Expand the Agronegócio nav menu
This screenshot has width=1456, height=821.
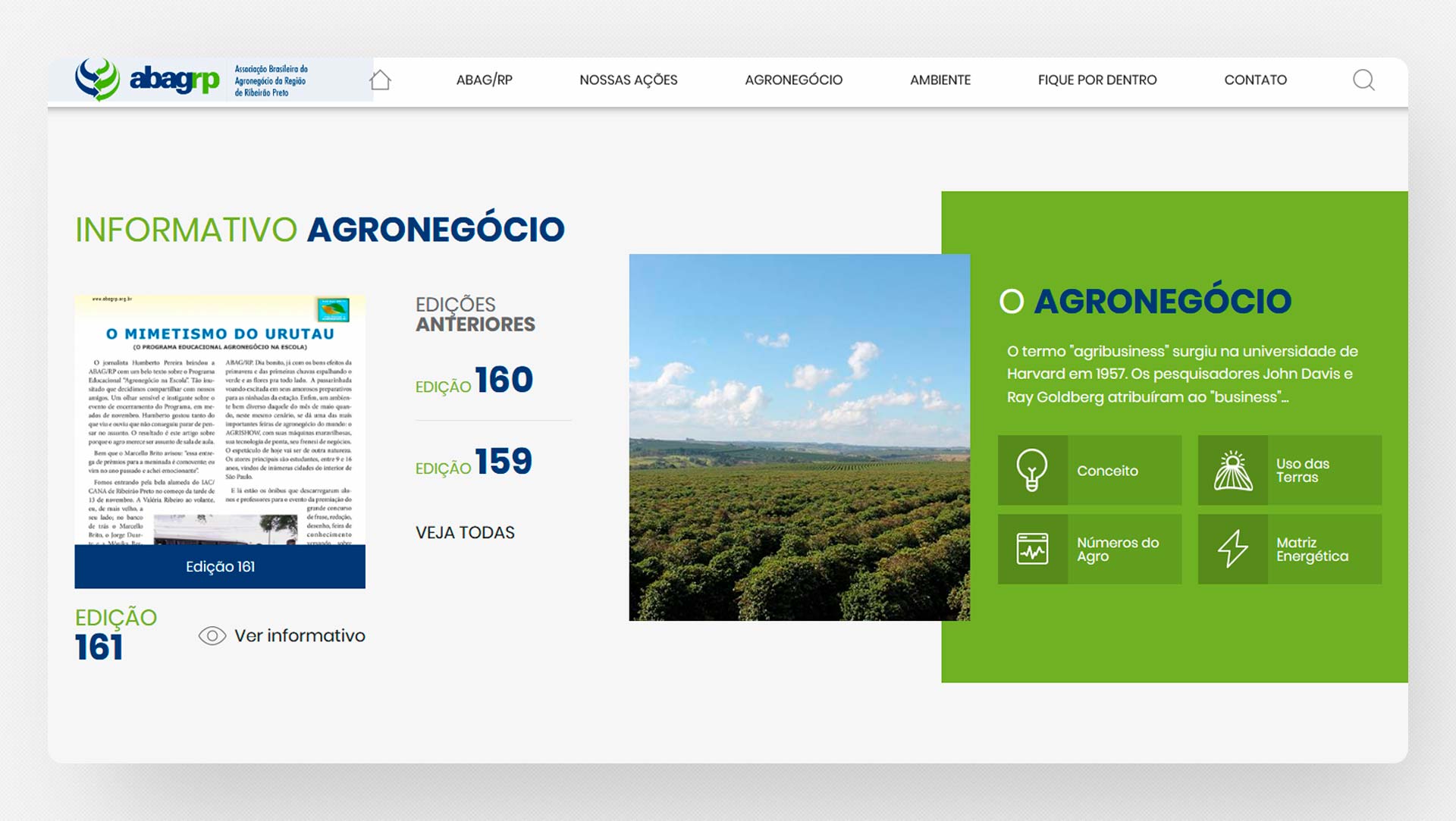click(x=793, y=80)
